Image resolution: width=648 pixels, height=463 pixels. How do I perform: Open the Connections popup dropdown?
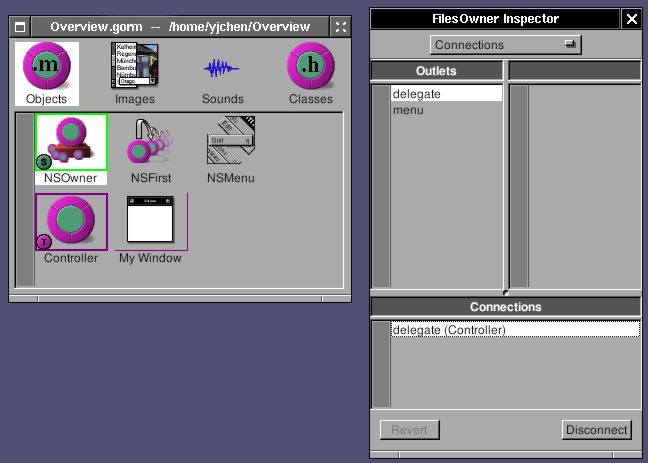[505, 45]
